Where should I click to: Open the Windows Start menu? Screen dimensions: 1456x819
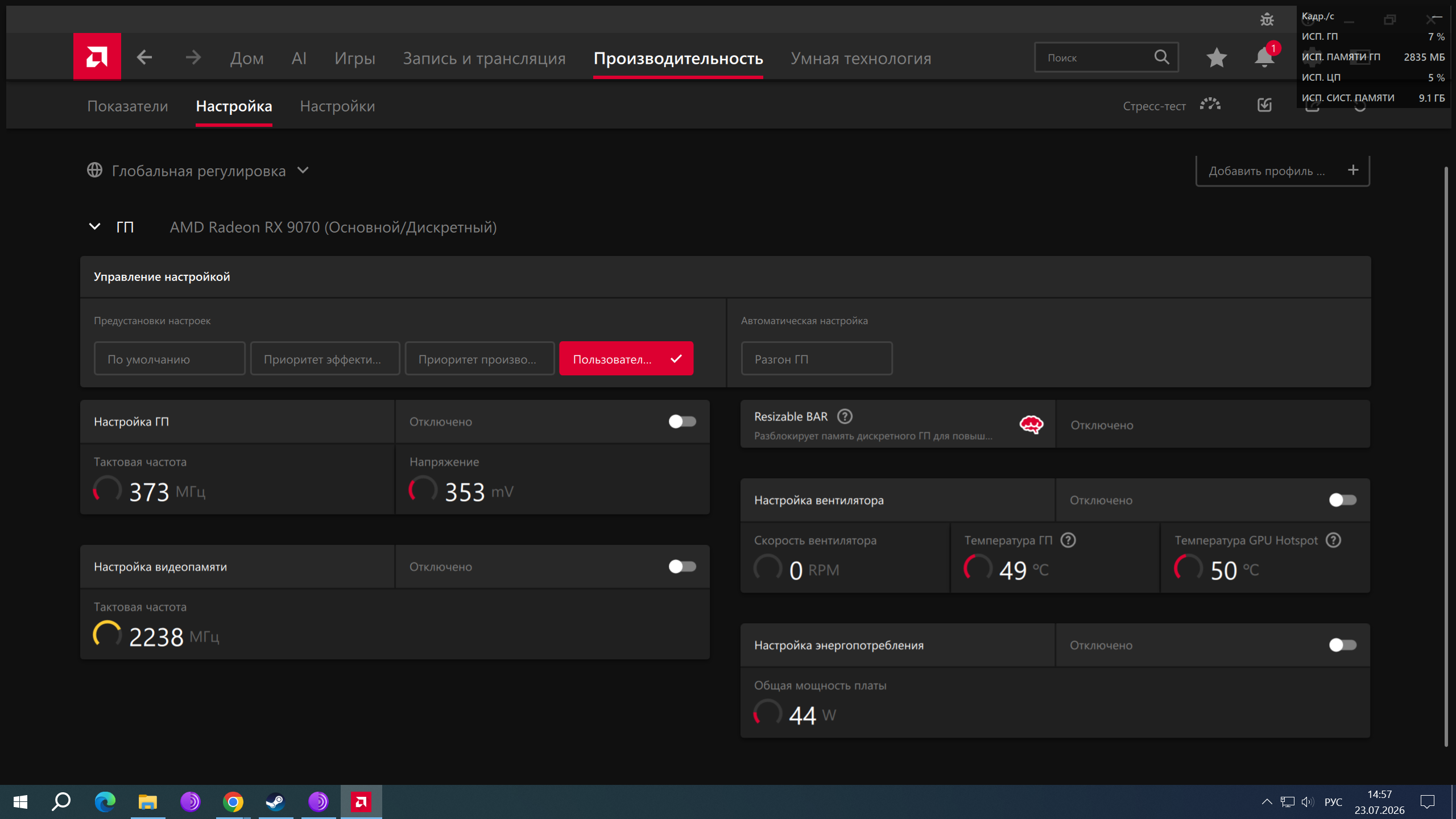pos(20,802)
